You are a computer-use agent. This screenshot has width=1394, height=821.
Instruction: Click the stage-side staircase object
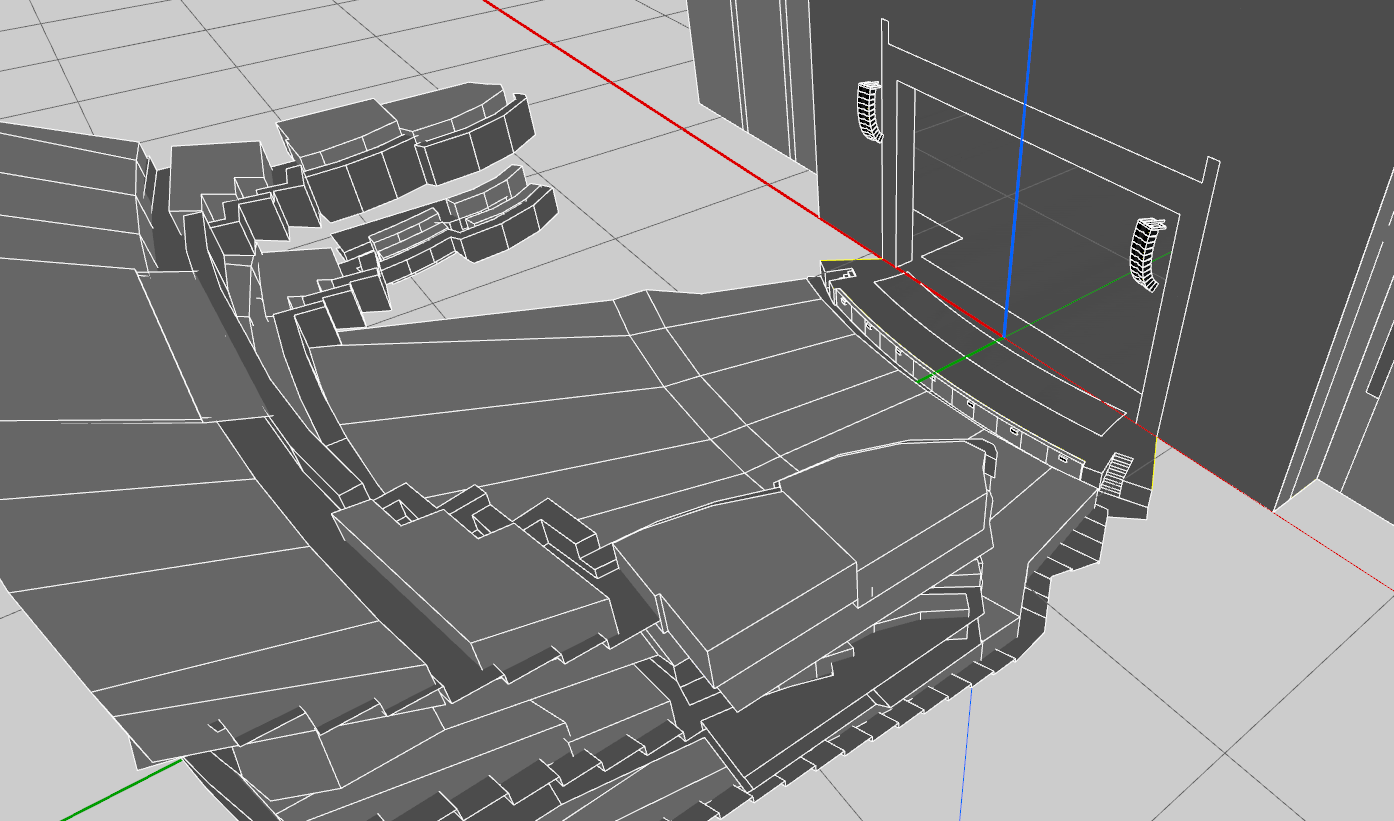click(x=1116, y=474)
